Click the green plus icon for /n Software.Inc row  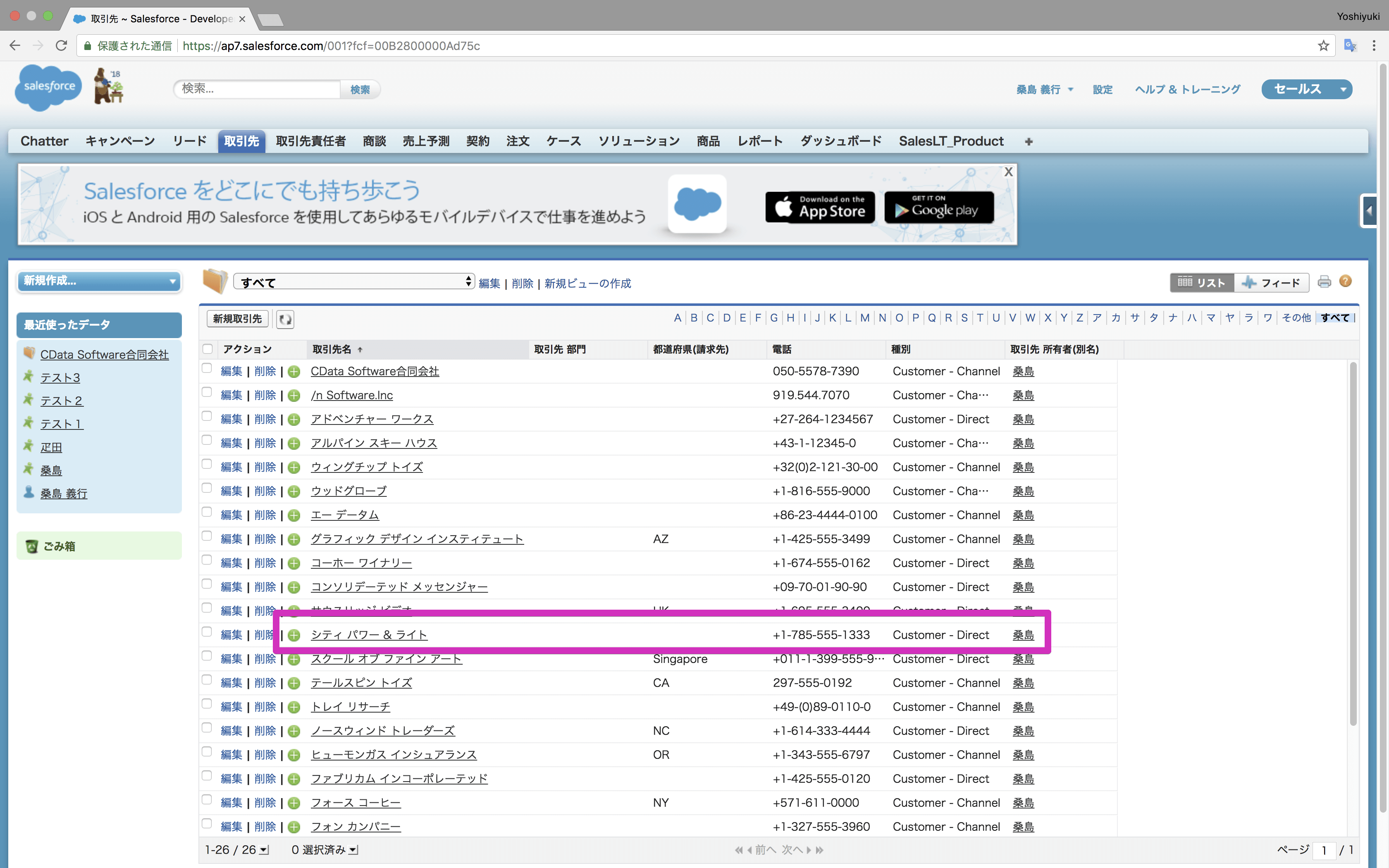click(294, 396)
